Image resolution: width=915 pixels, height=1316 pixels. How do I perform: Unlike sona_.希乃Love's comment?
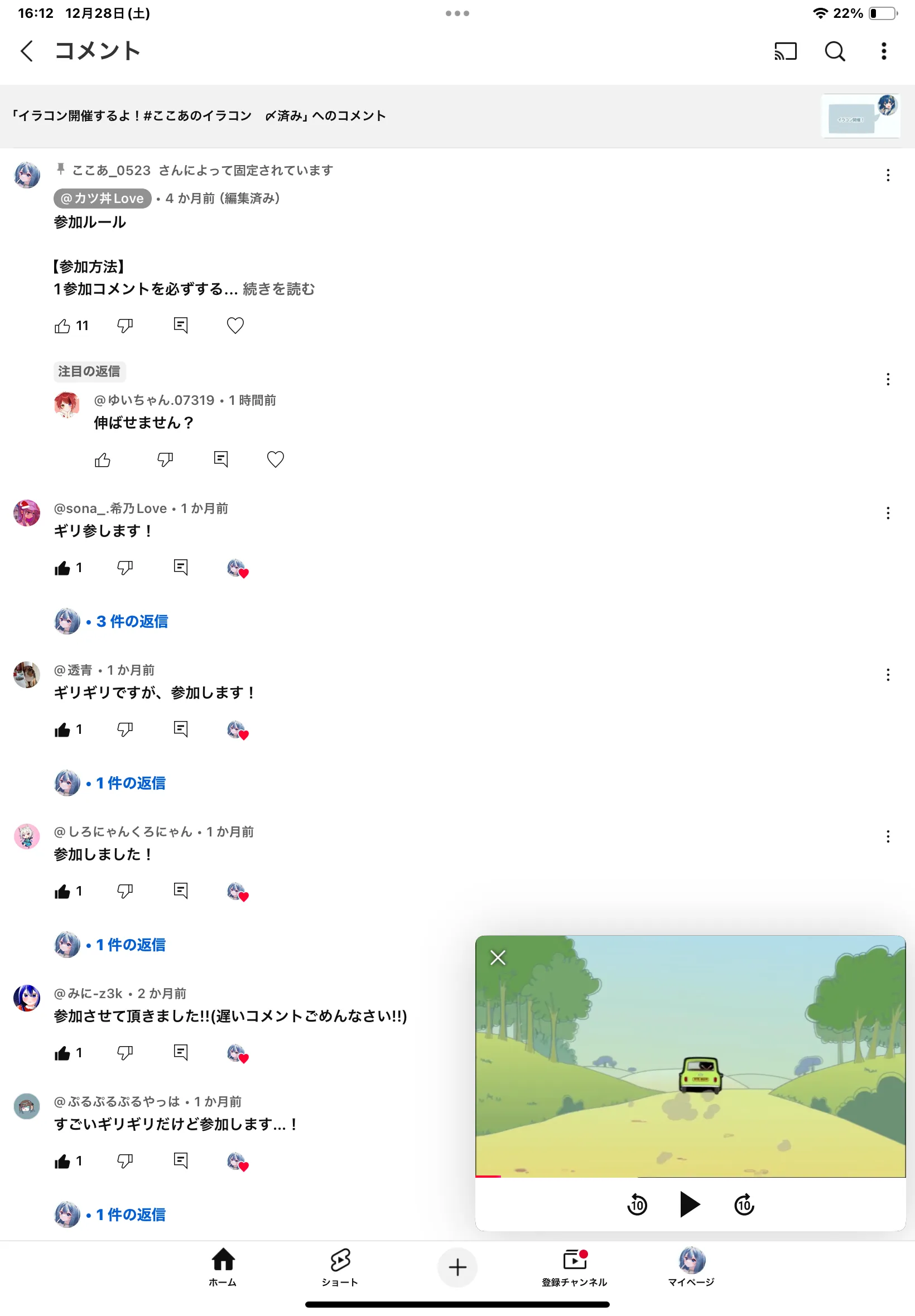[62, 568]
